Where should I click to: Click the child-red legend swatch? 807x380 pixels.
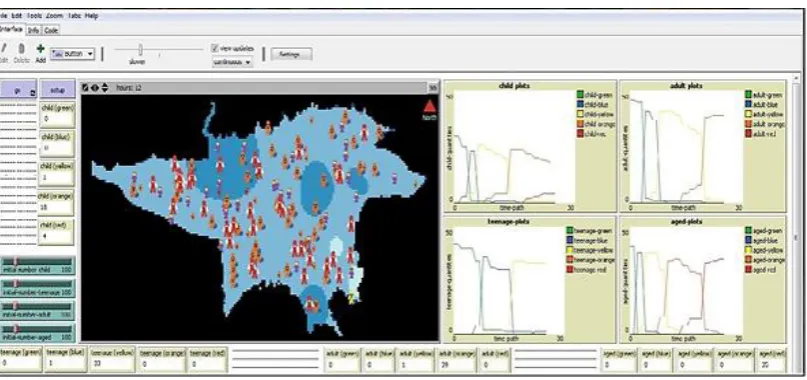tap(580, 134)
